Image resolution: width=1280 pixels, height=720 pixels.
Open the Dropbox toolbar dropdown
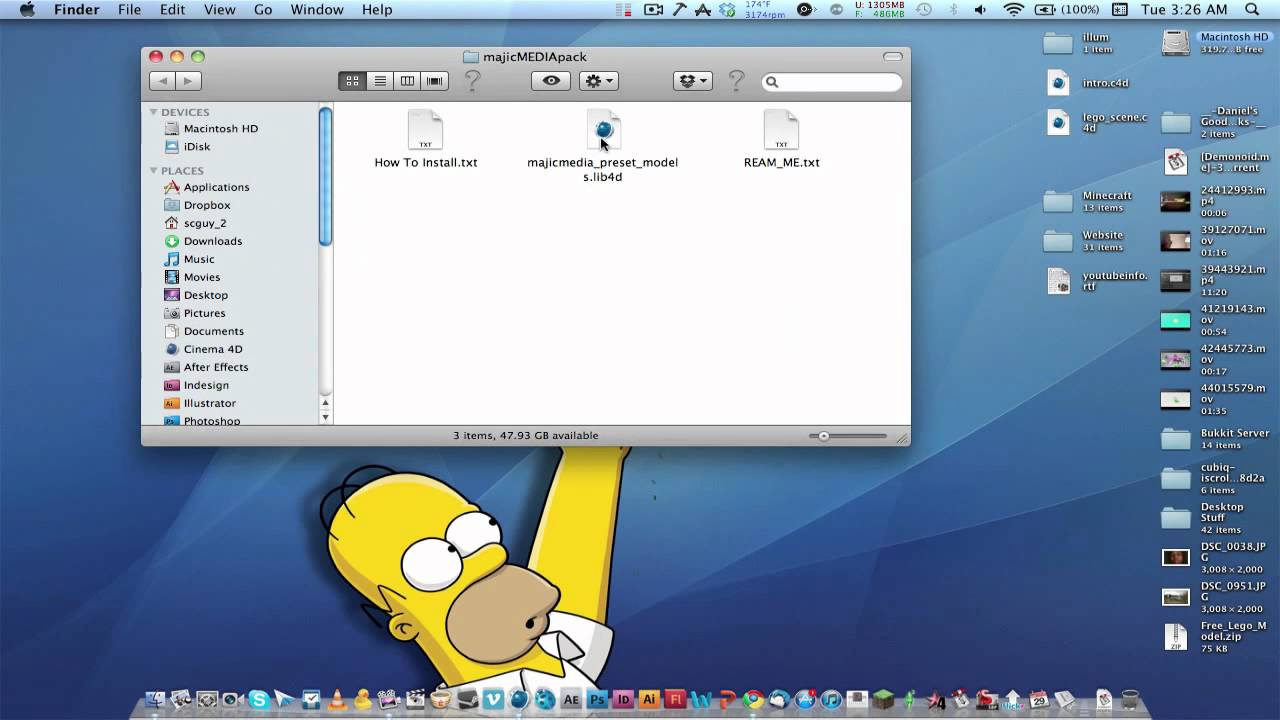tap(692, 81)
